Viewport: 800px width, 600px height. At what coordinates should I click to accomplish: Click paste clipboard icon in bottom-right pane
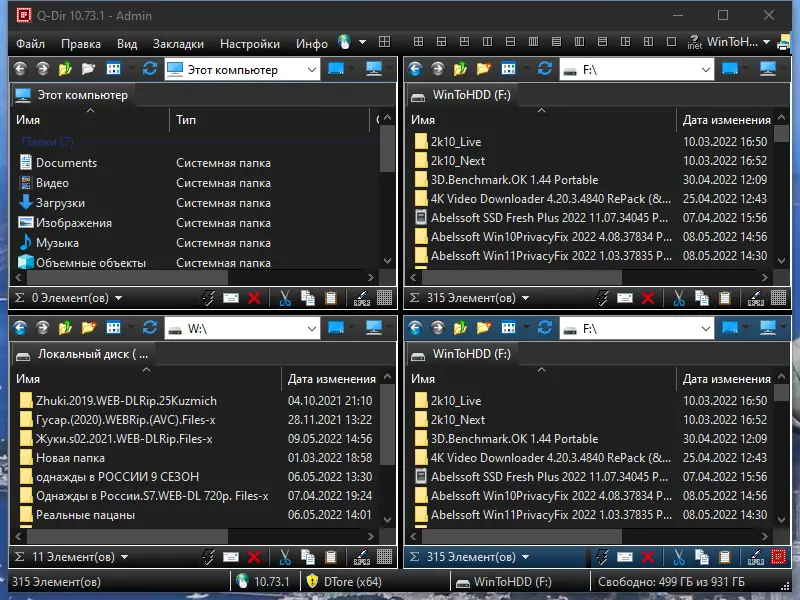[724, 557]
